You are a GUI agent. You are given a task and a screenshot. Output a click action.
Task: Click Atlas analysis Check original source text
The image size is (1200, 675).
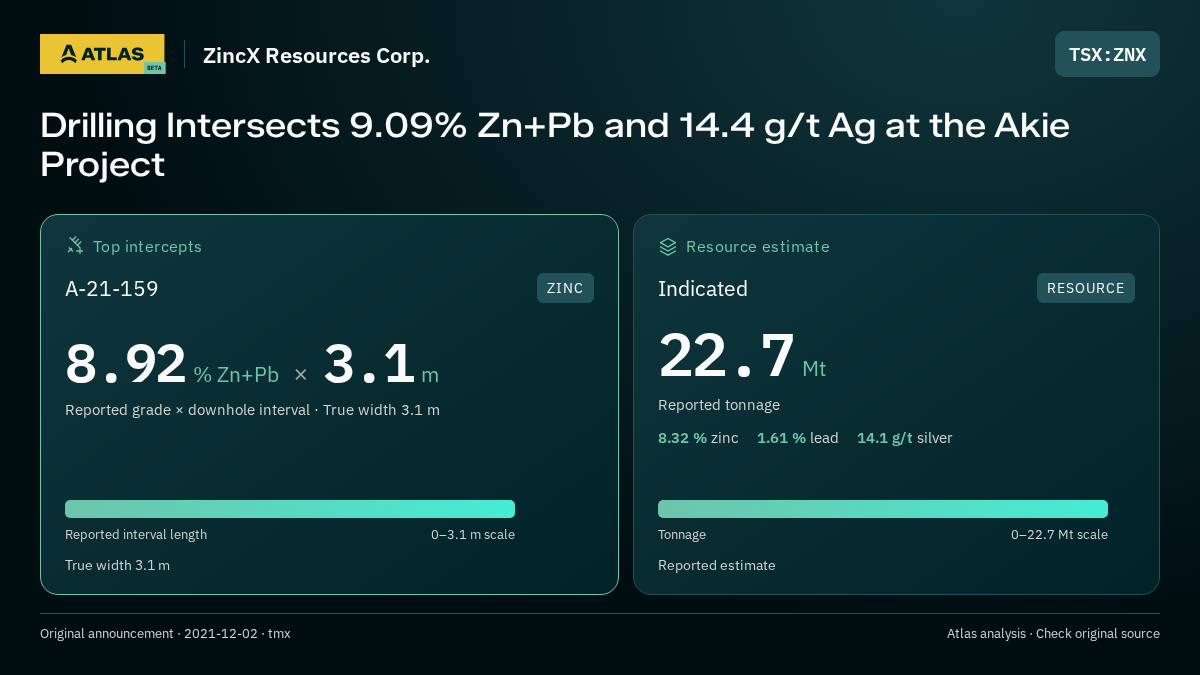1053,634
